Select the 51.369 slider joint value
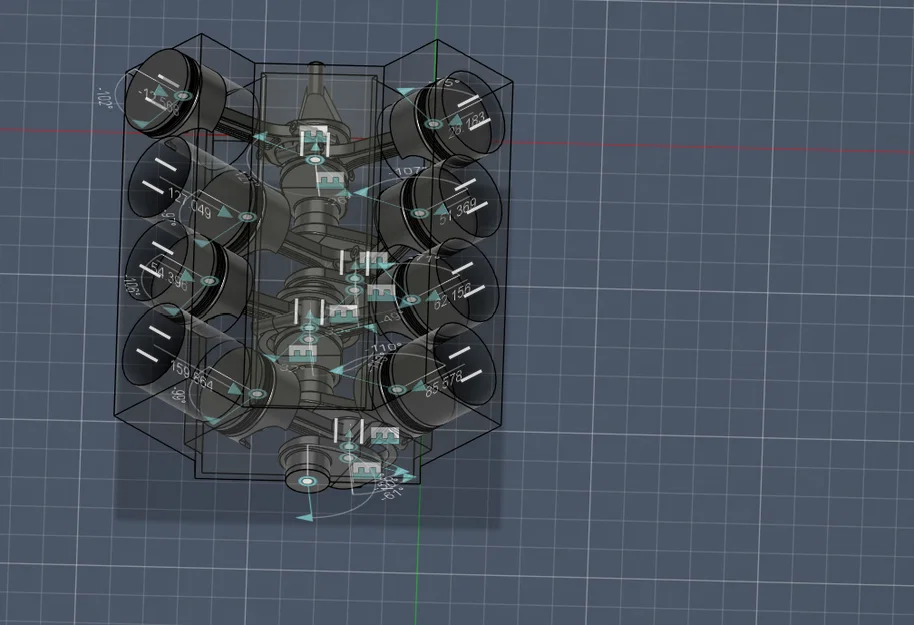 pos(458,213)
